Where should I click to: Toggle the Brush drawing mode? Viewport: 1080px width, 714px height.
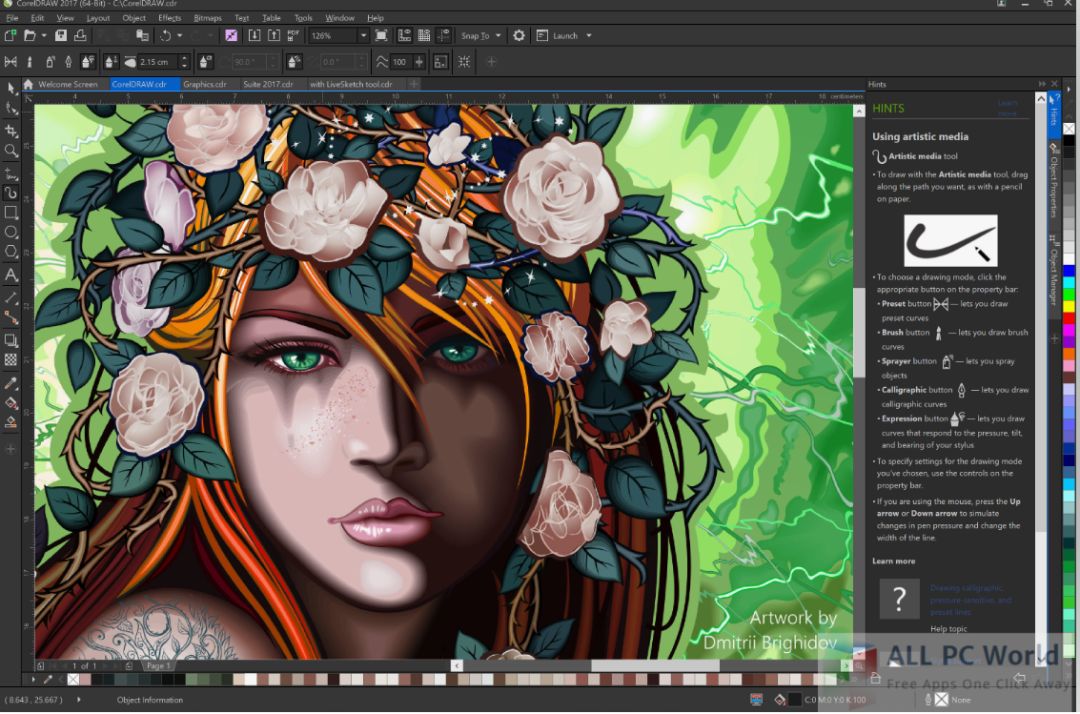30,62
